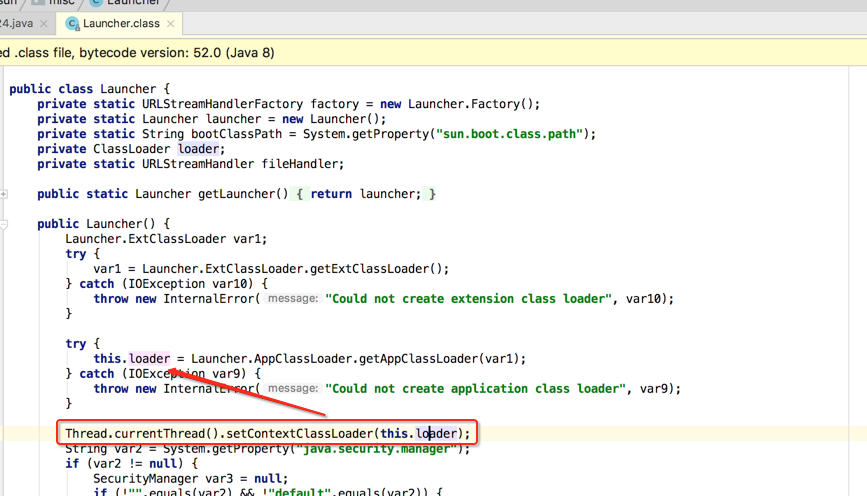This screenshot has width=867, height=496.
Task: Click the "Launcher.ExtClassLoader var1;" line
Action: pyautogui.click(x=166, y=239)
